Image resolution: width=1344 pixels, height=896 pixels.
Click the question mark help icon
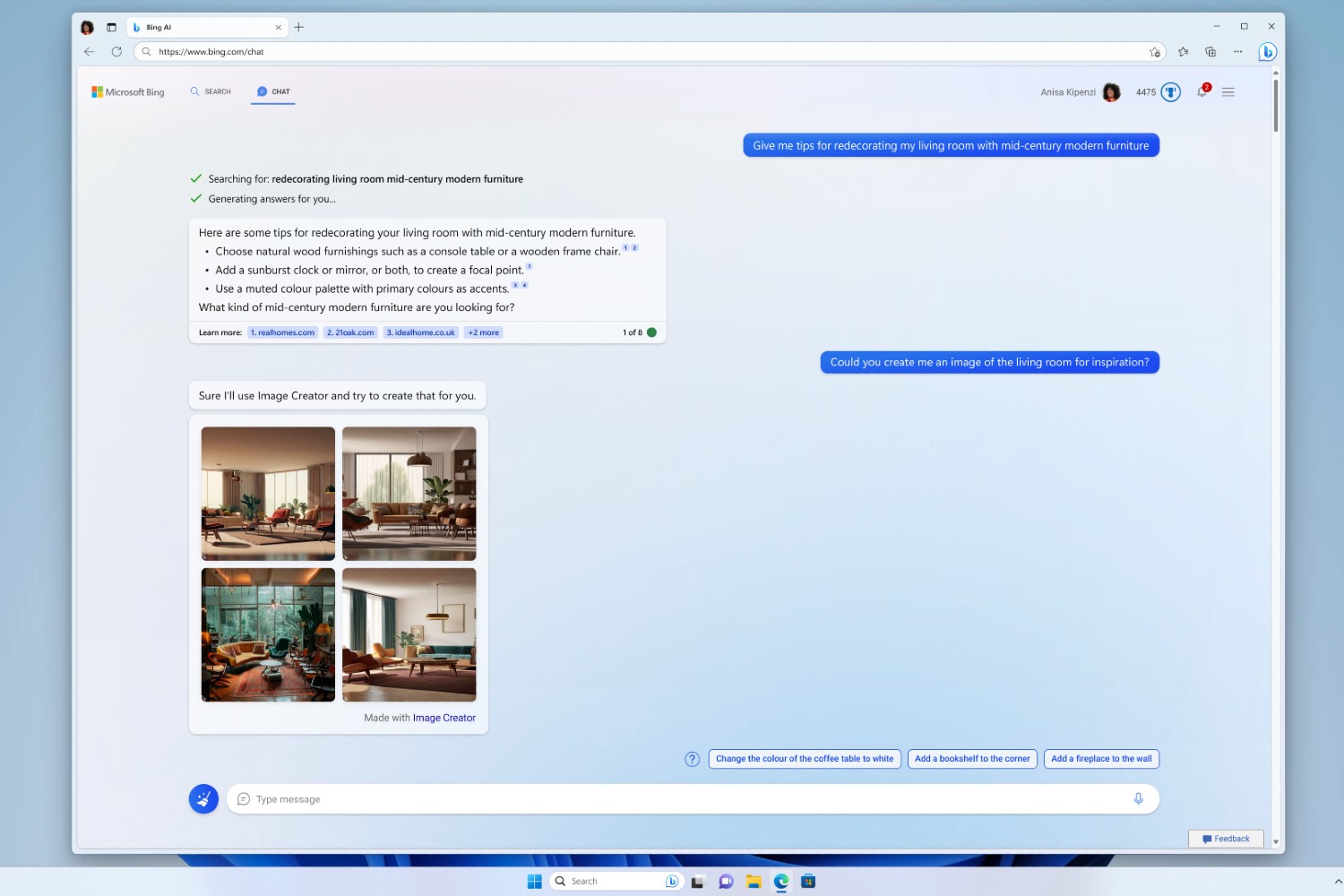coord(692,759)
